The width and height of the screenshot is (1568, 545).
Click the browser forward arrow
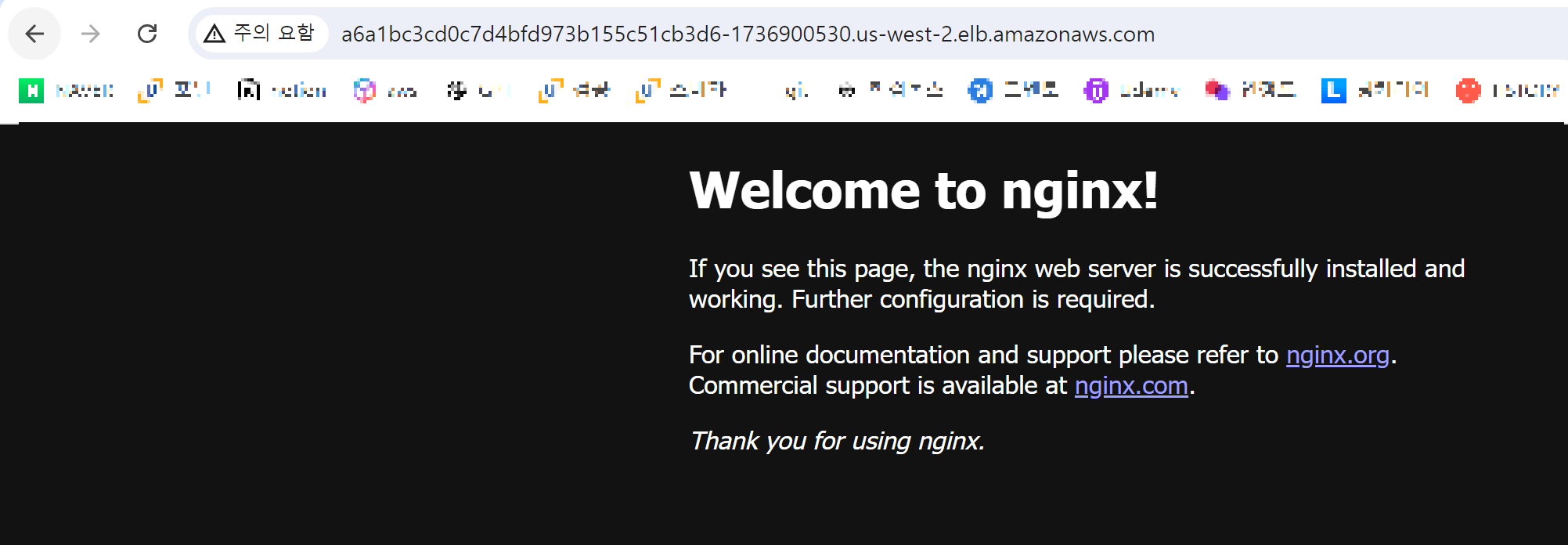tap(91, 34)
